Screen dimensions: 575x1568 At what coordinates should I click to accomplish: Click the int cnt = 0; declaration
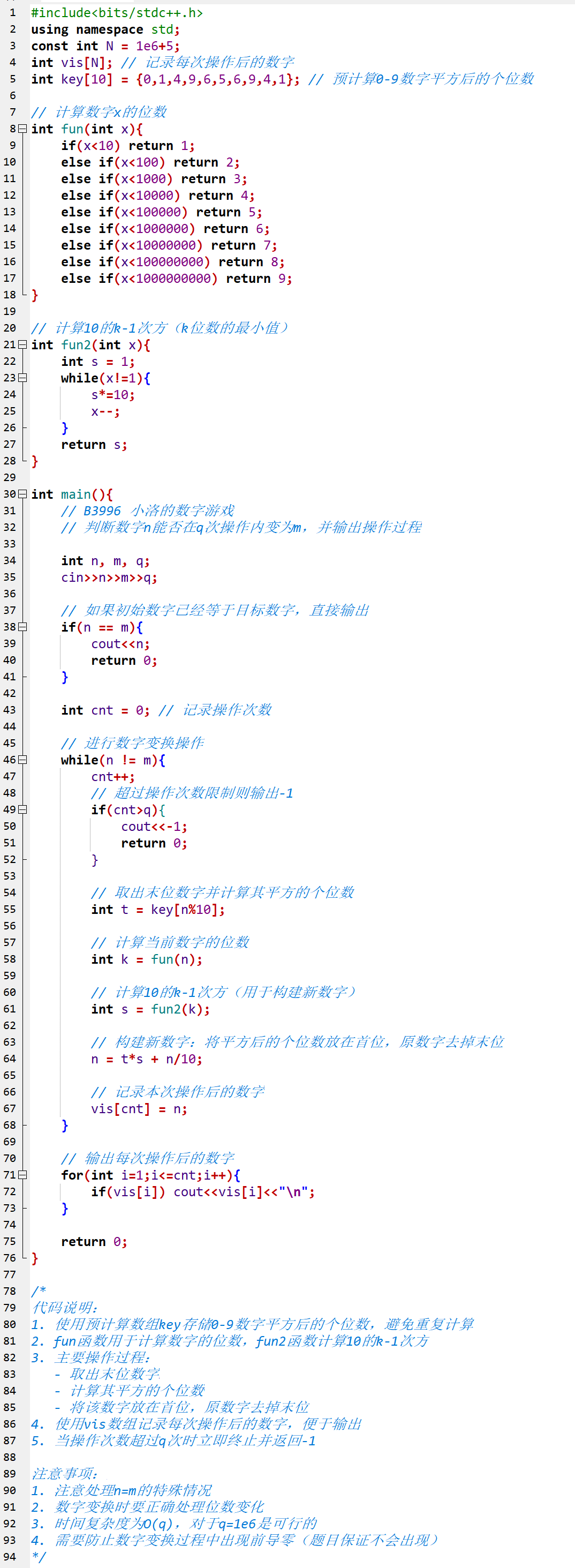coord(105,710)
